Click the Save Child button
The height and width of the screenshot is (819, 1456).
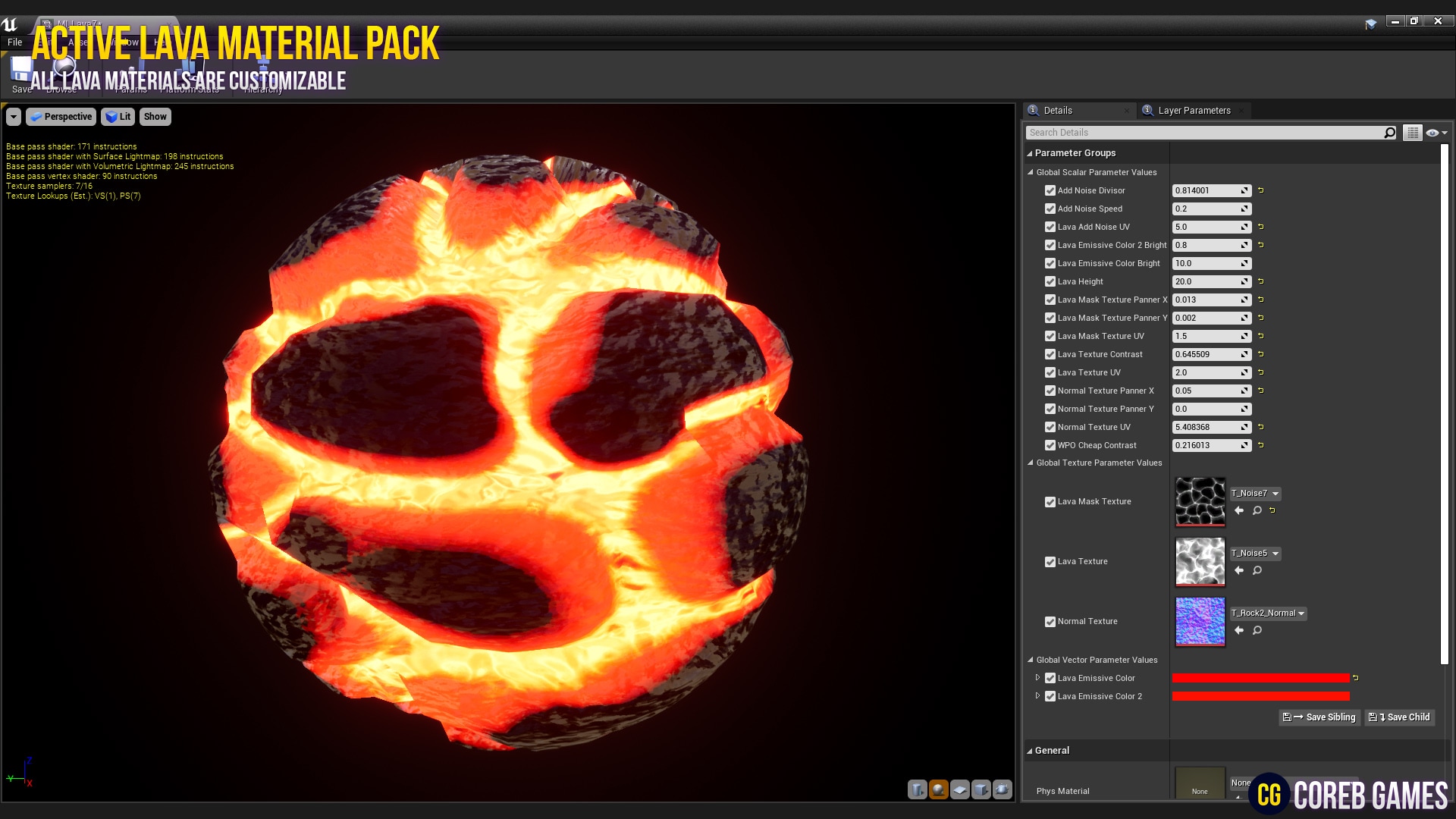click(1399, 717)
